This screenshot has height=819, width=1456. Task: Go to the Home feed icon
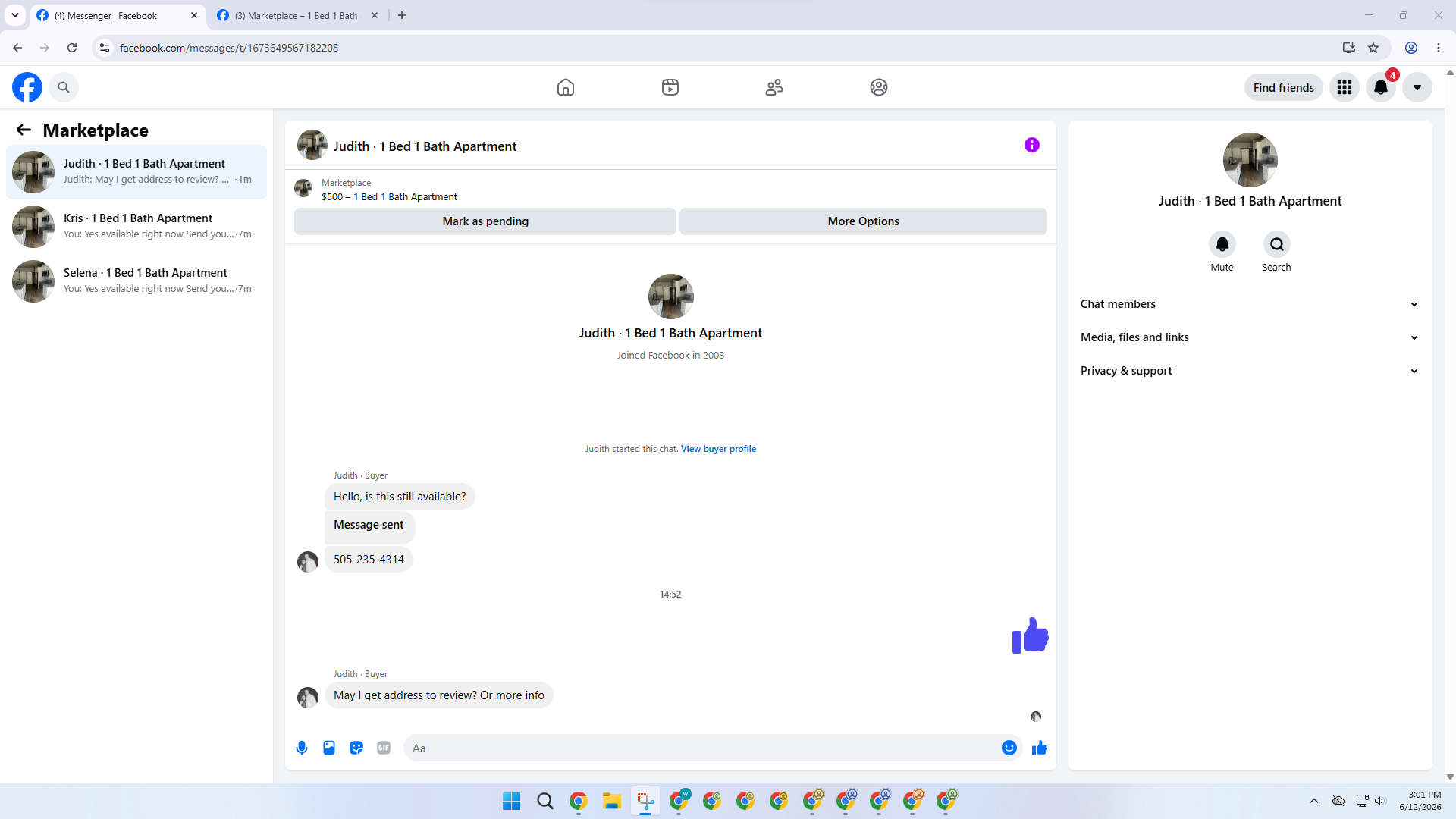566,87
